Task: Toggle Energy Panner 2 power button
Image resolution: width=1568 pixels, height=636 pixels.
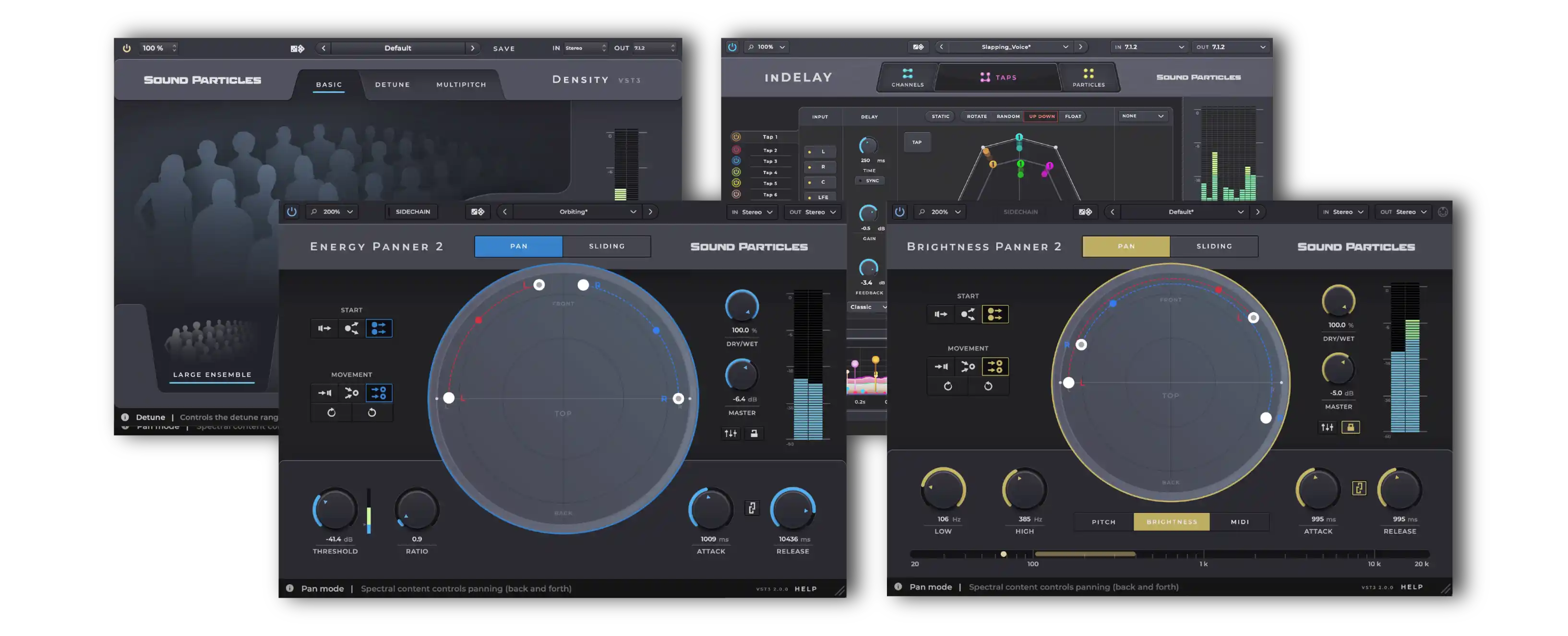Action: (x=291, y=212)
